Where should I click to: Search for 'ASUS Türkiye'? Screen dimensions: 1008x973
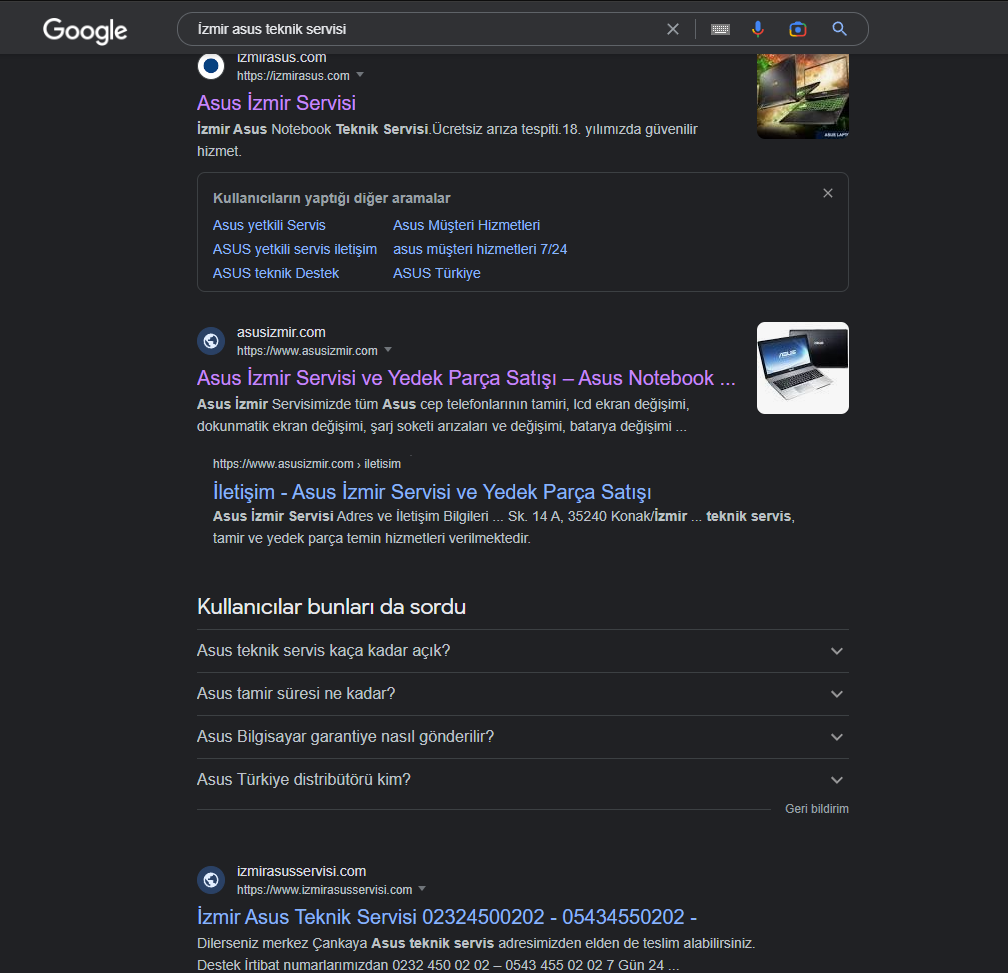(437, 273)
